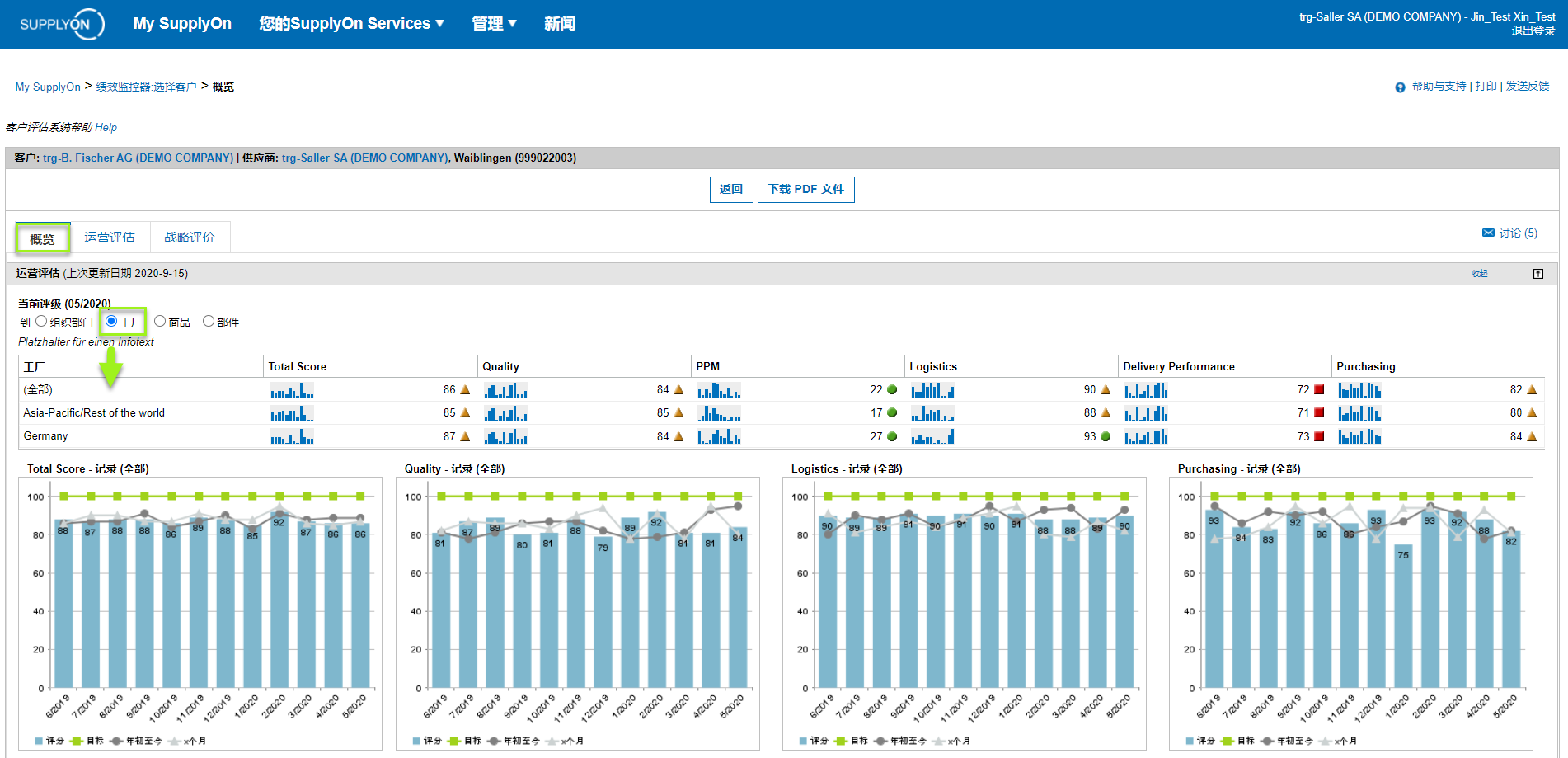Open the help and support question icon
Viewport: 1568px width, 758px height.
click(x=1400, y=87)
